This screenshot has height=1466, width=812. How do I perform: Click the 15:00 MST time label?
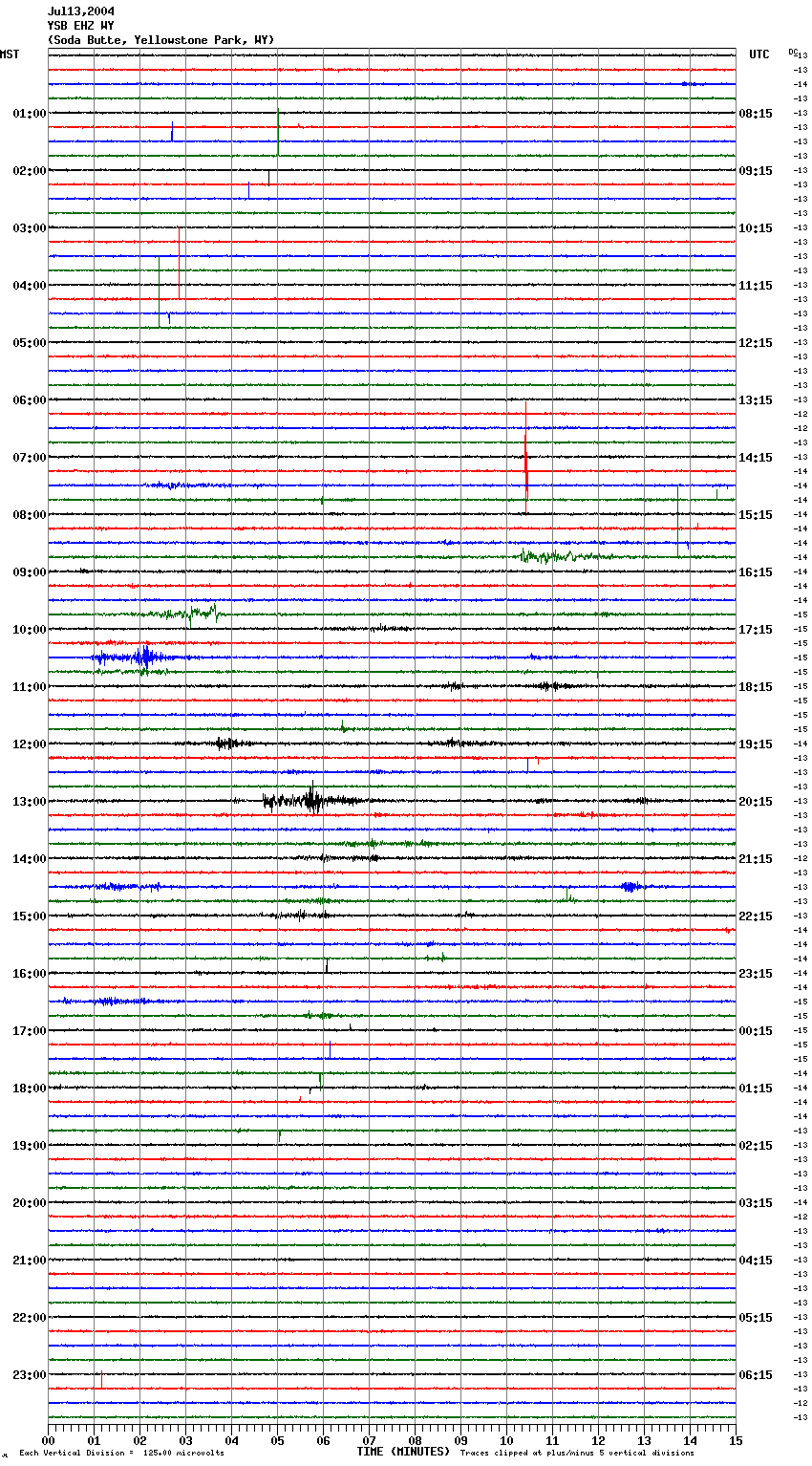point(30,916)
